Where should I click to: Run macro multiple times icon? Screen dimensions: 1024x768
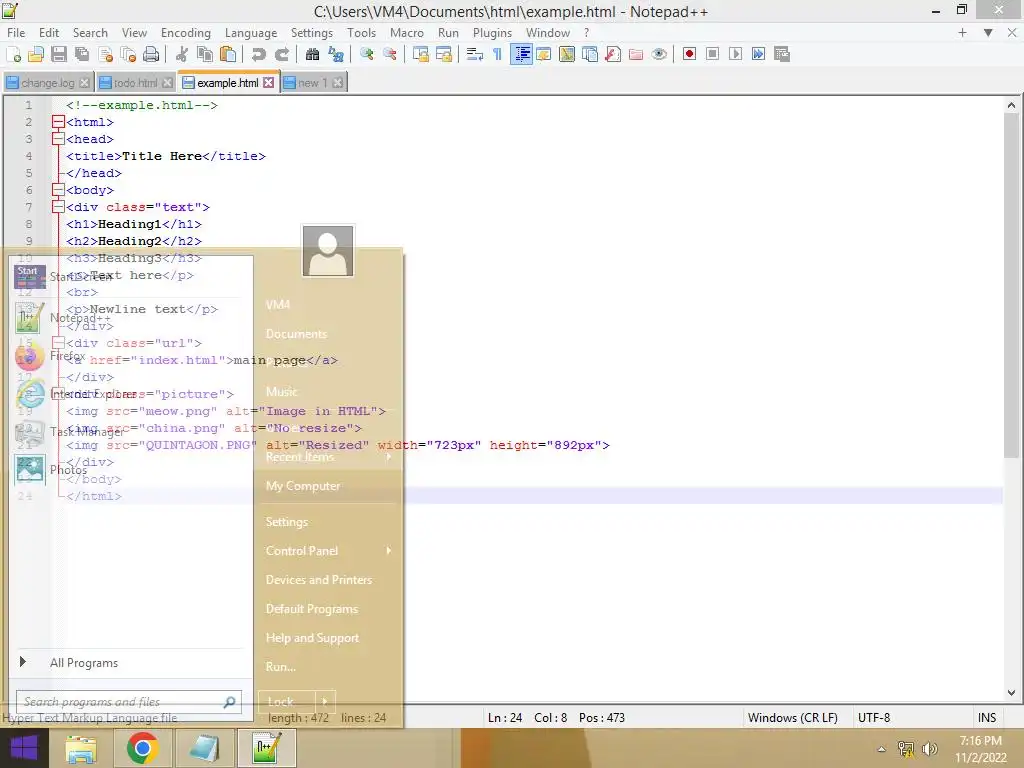pyautogui.click(x=758, y=54)
